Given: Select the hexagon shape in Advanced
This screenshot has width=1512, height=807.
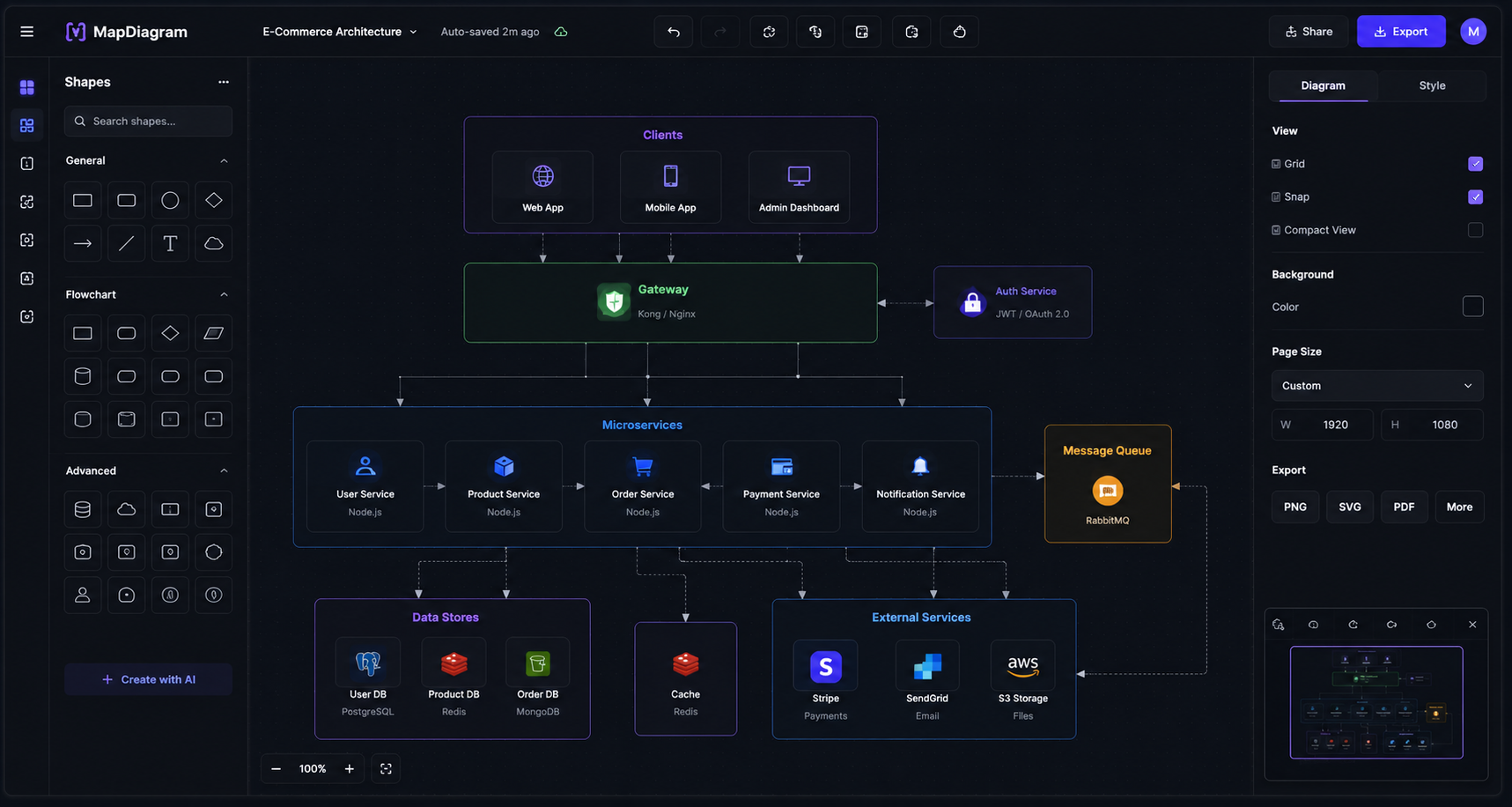Looking at the screenshot, I should click(214, 552).
